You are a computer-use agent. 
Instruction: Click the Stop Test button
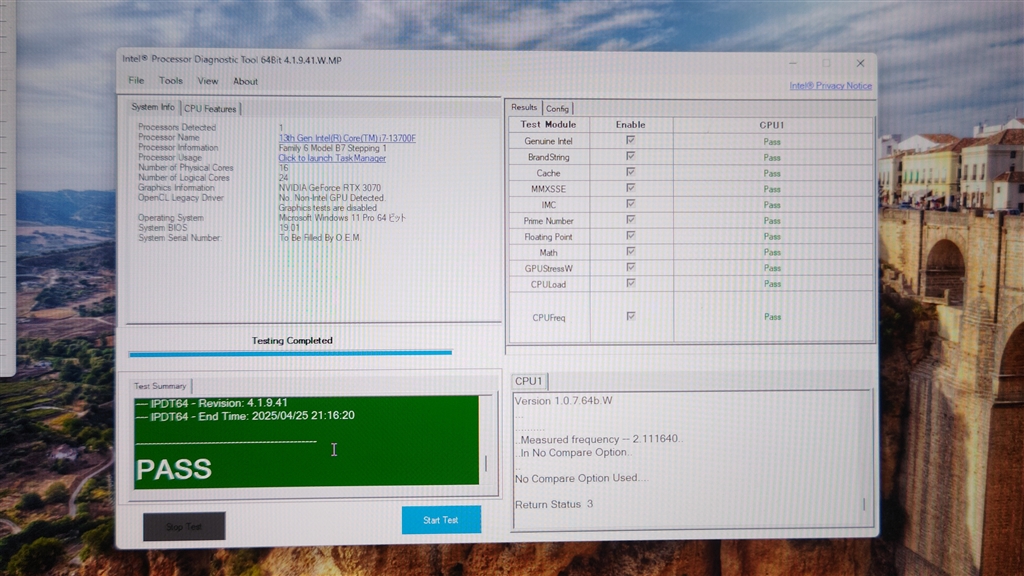click(184, 526)
